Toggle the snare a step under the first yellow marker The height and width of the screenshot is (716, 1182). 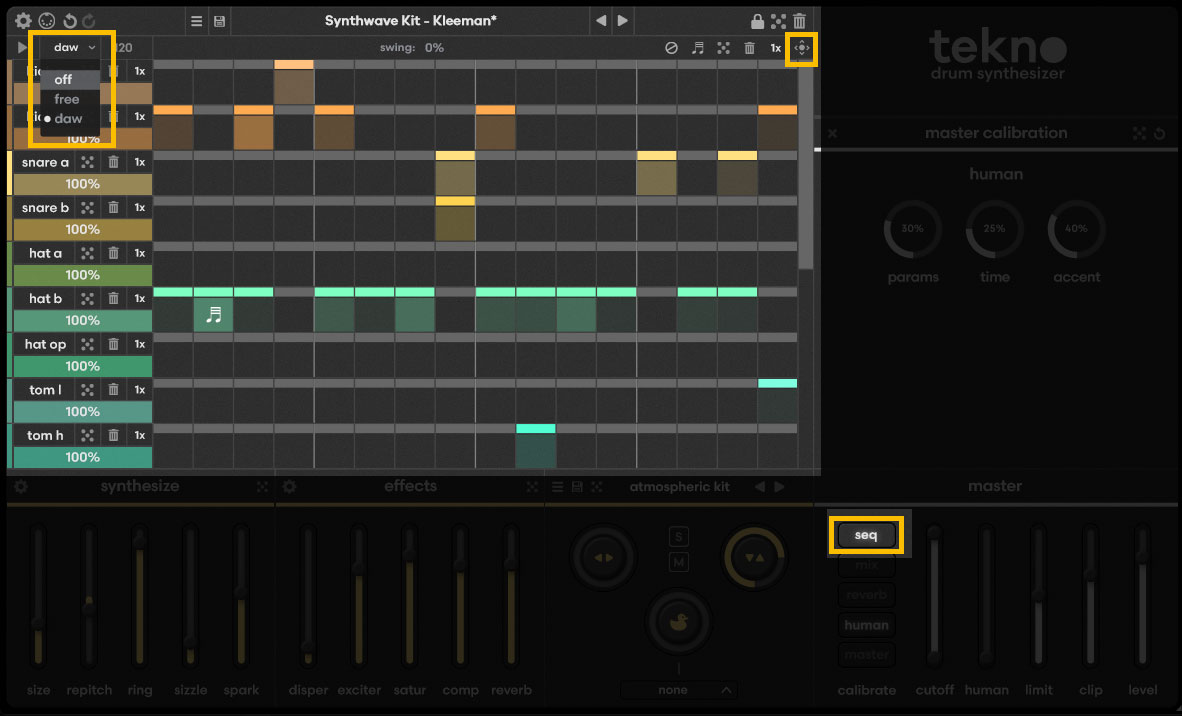tap(455, 179)
